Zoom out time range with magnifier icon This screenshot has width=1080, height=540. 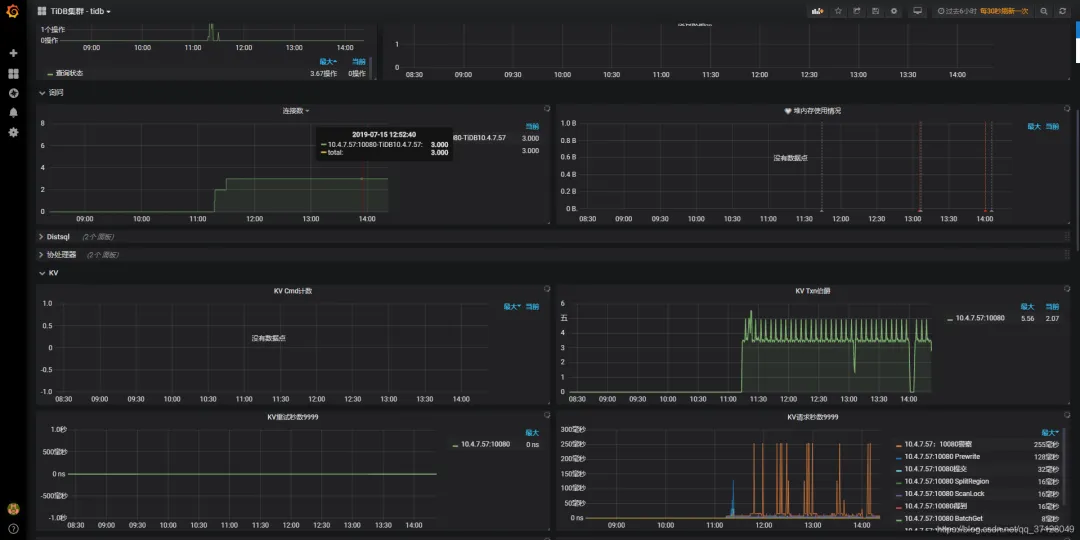pos(1044,11)
